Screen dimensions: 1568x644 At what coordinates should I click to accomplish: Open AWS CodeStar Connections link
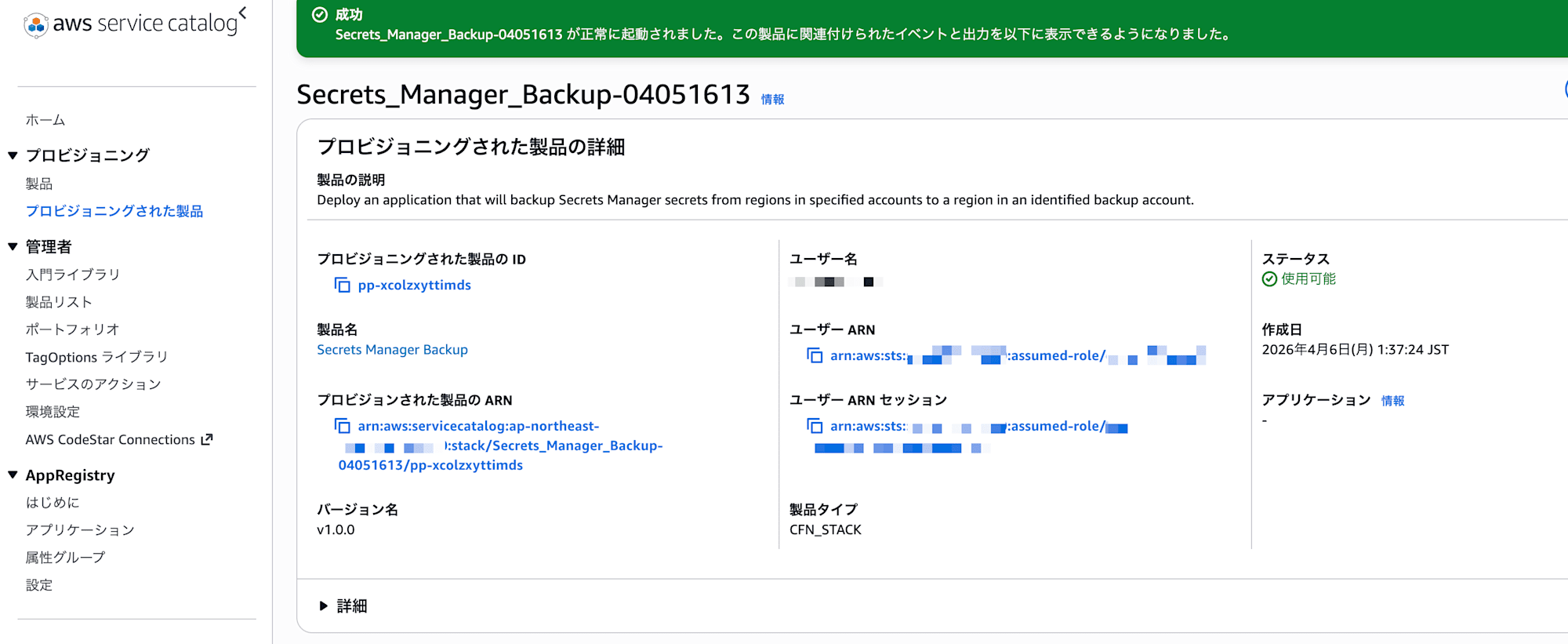pos(111,439)
